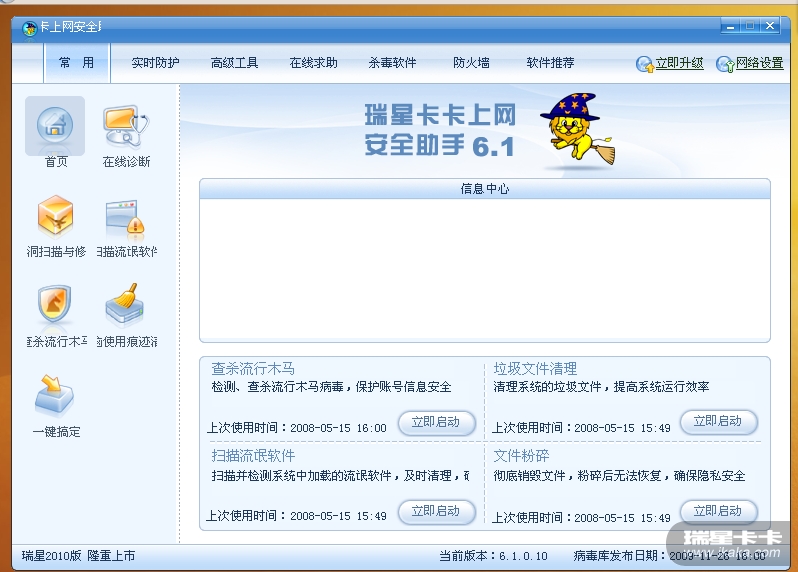Click 上次使用时间 2008-05-15 16:00 text
This screenshot has width=798, height=572.
pos(297,428)
